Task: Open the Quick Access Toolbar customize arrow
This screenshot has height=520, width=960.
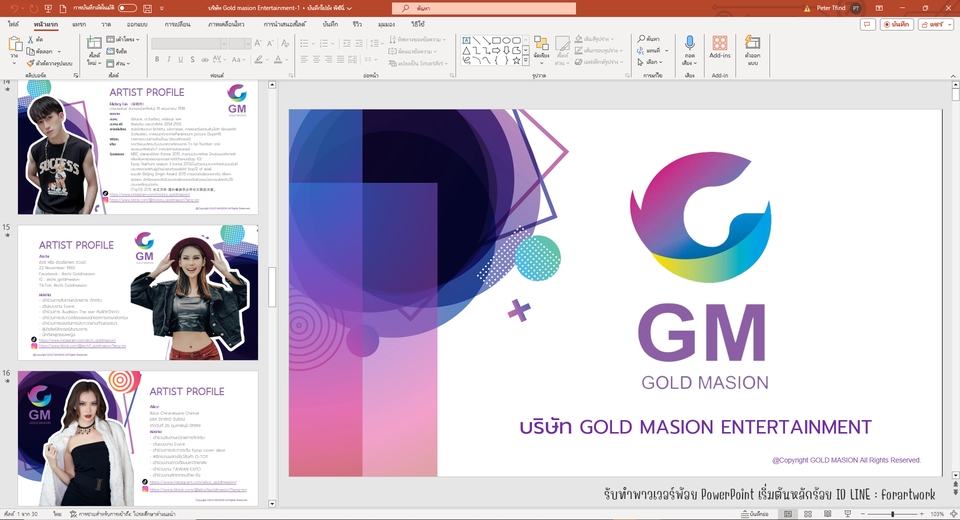Action: tap(162, 9)
